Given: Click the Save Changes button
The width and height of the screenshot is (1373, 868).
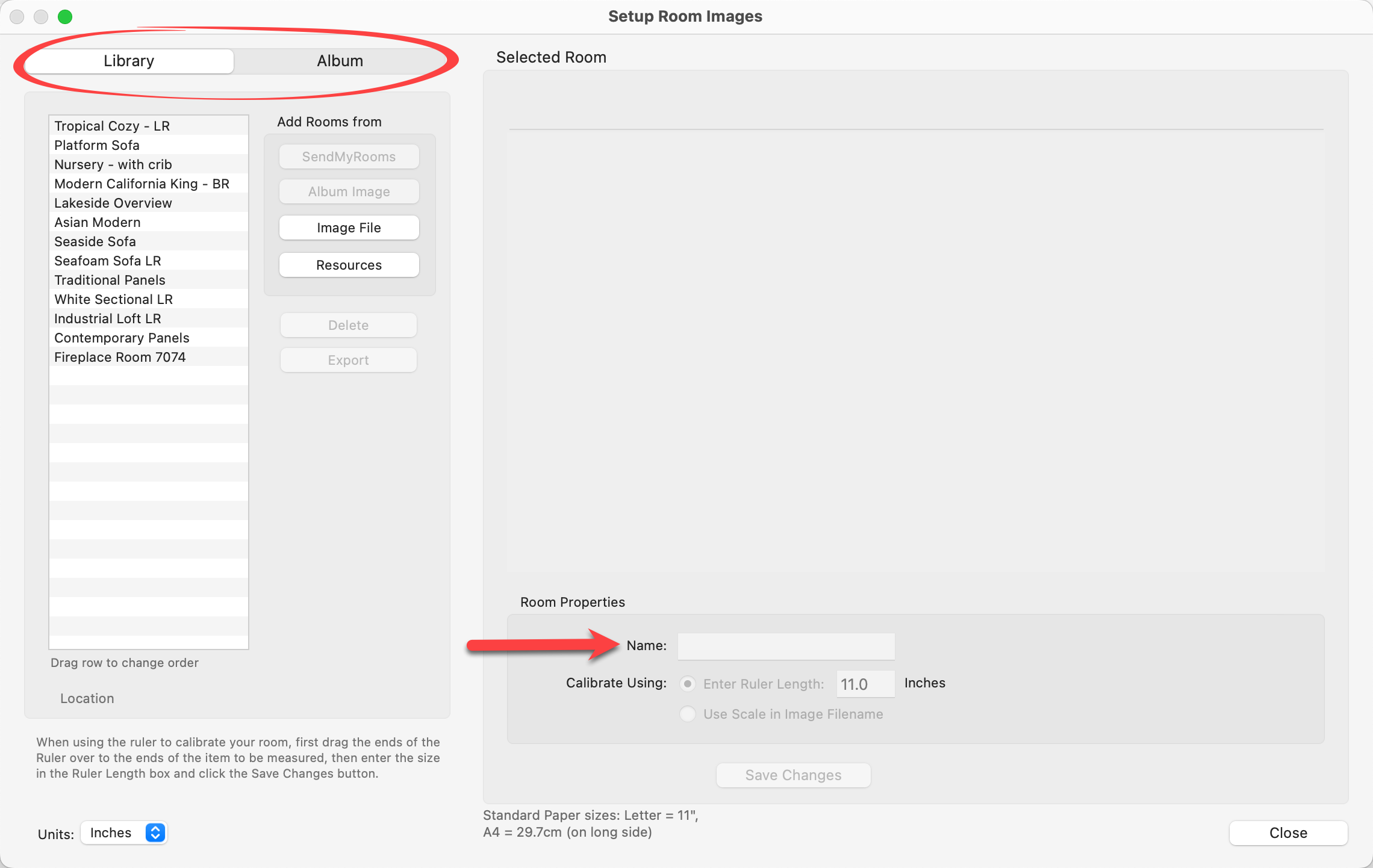Looking at the screenshot, I should point(793,775).
